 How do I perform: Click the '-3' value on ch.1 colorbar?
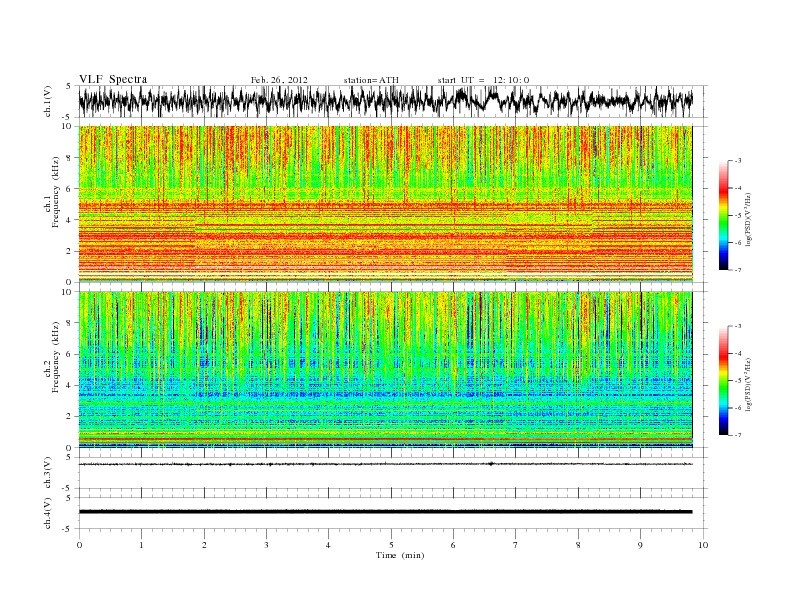click(737, 161)
